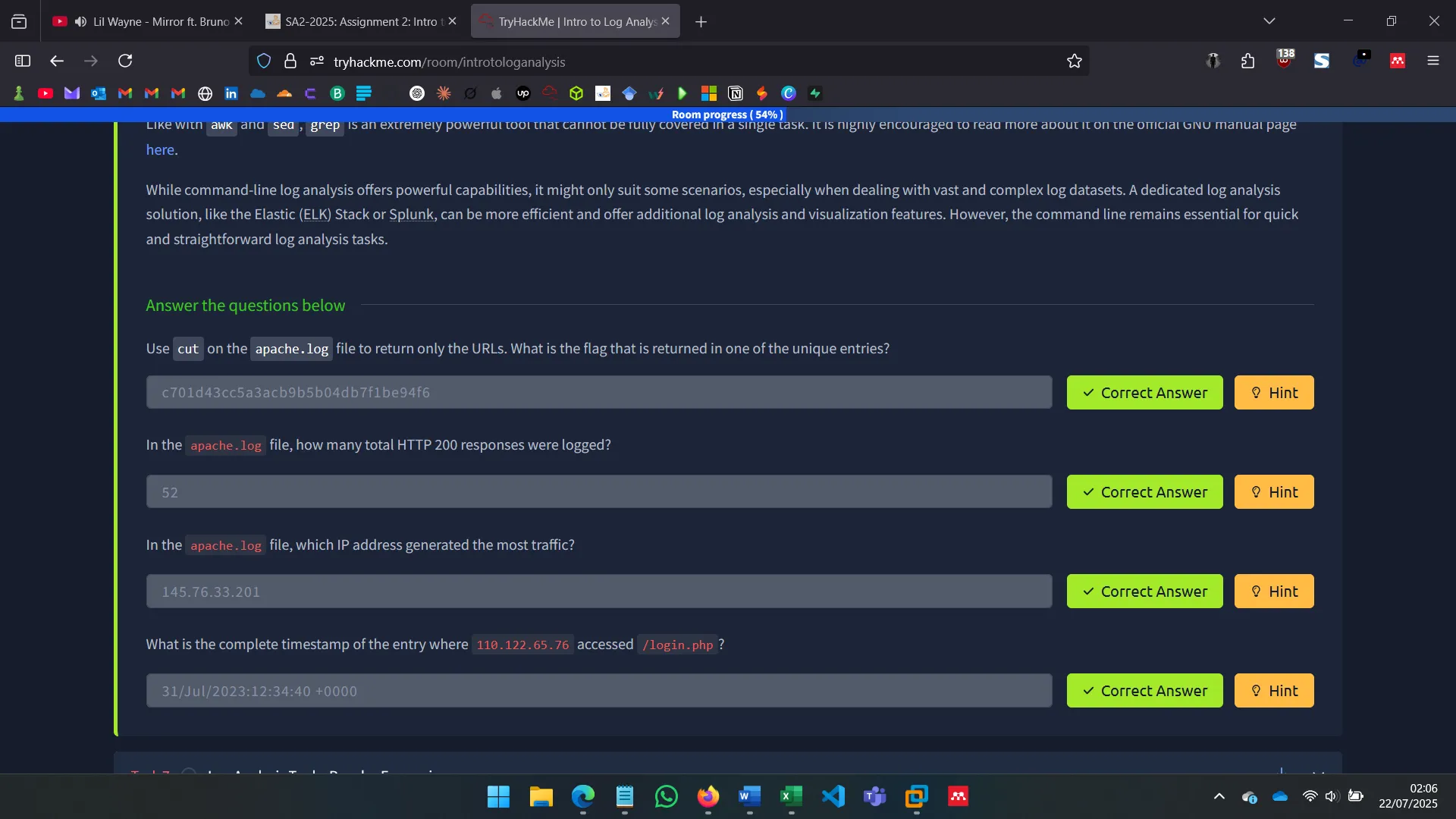Click the Room progress 54% bar
The height and width of the screenshot is (819, 1456).
click(x=726, y=115)
